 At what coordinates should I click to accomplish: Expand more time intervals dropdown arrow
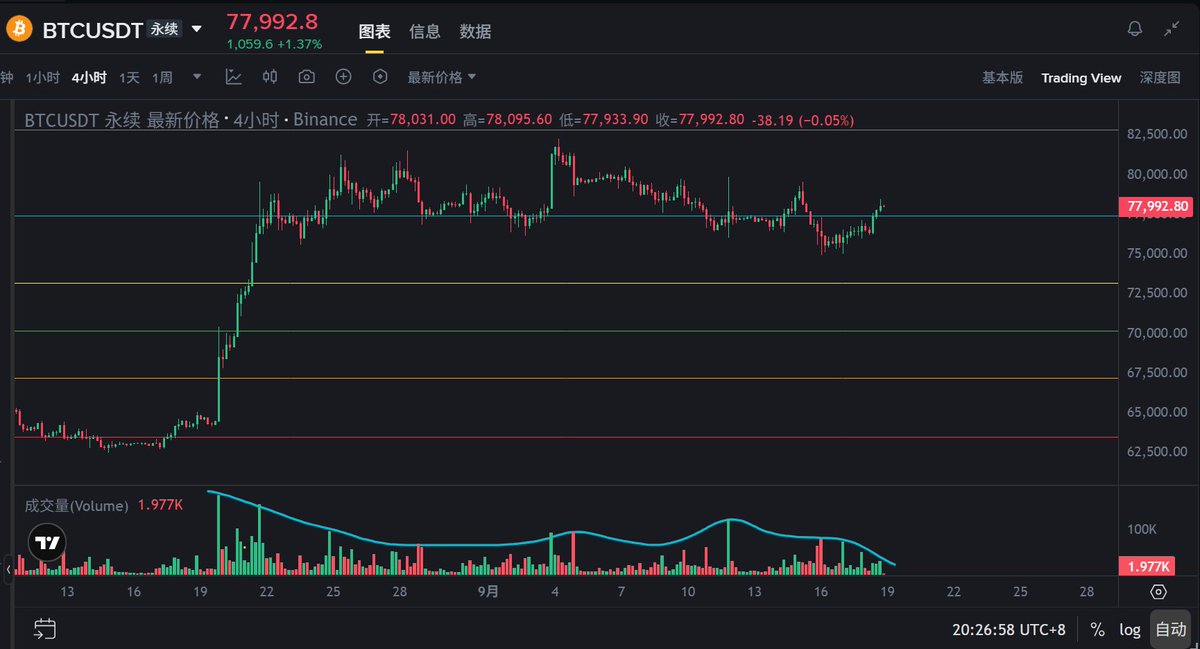pos(197,77)
